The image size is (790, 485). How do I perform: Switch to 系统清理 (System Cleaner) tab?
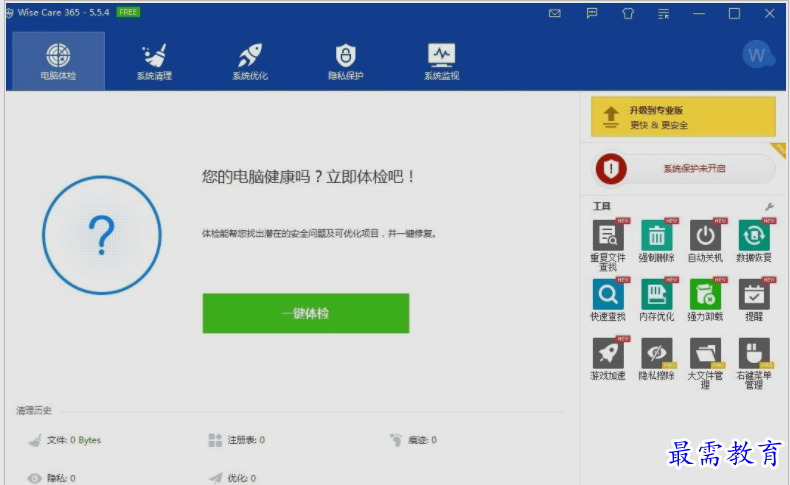click(x=154, y=61)
